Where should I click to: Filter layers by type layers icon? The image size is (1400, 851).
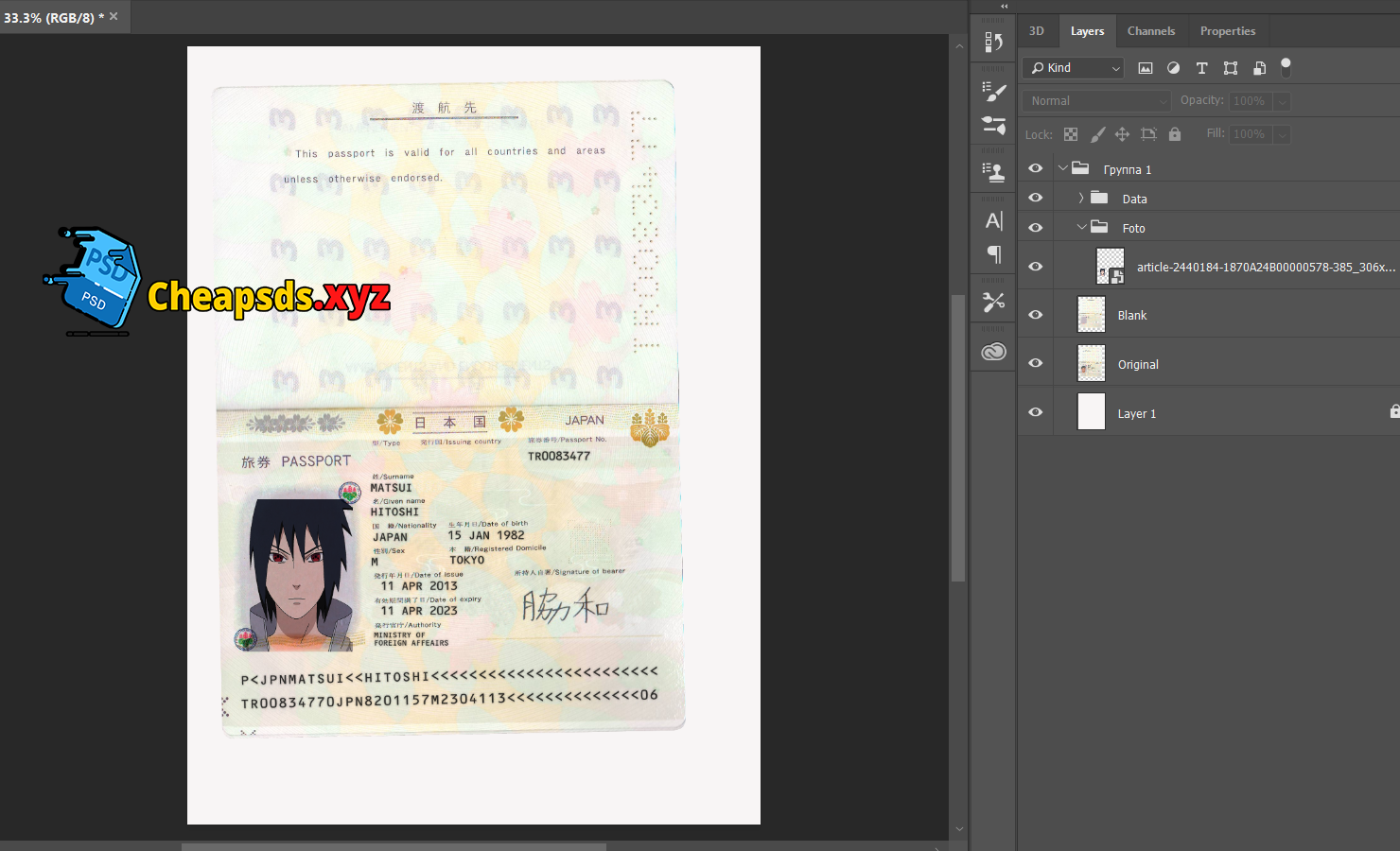tap(1201, 68)
